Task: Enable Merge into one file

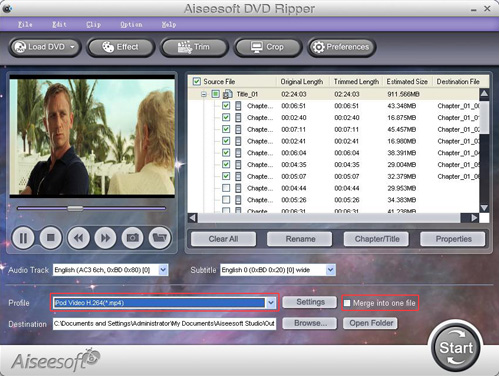Action: [x=347, y=303]
